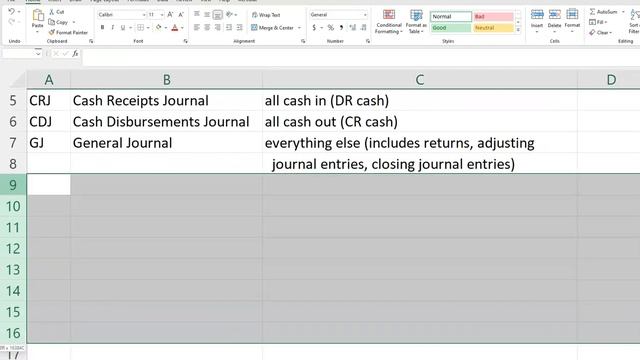Set Top Align for cell text

tap(197, 15)
